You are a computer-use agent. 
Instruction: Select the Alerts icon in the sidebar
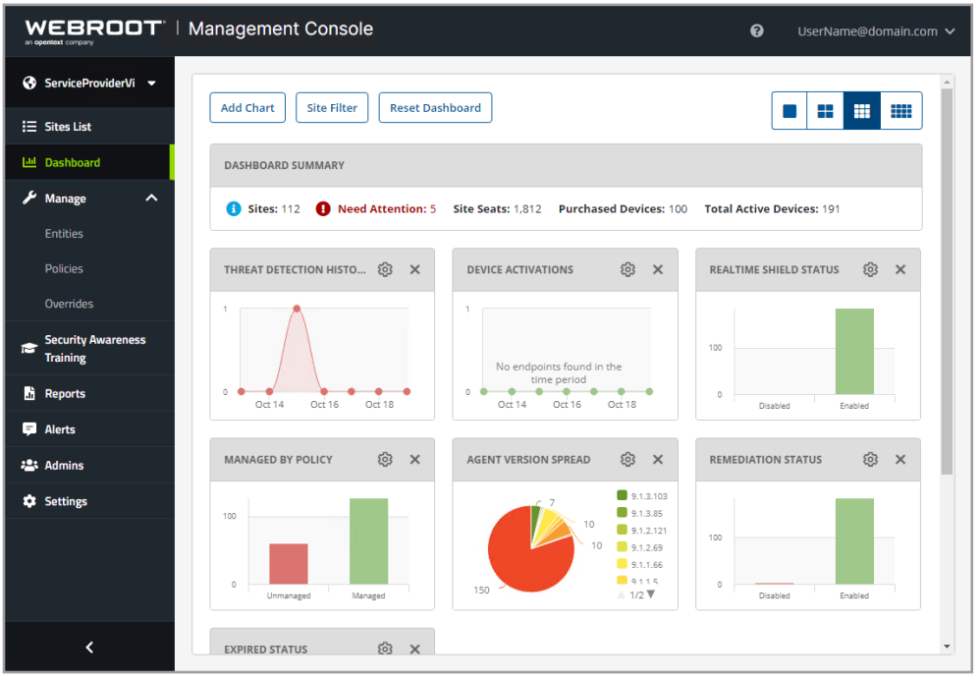[x=30, y=429]
